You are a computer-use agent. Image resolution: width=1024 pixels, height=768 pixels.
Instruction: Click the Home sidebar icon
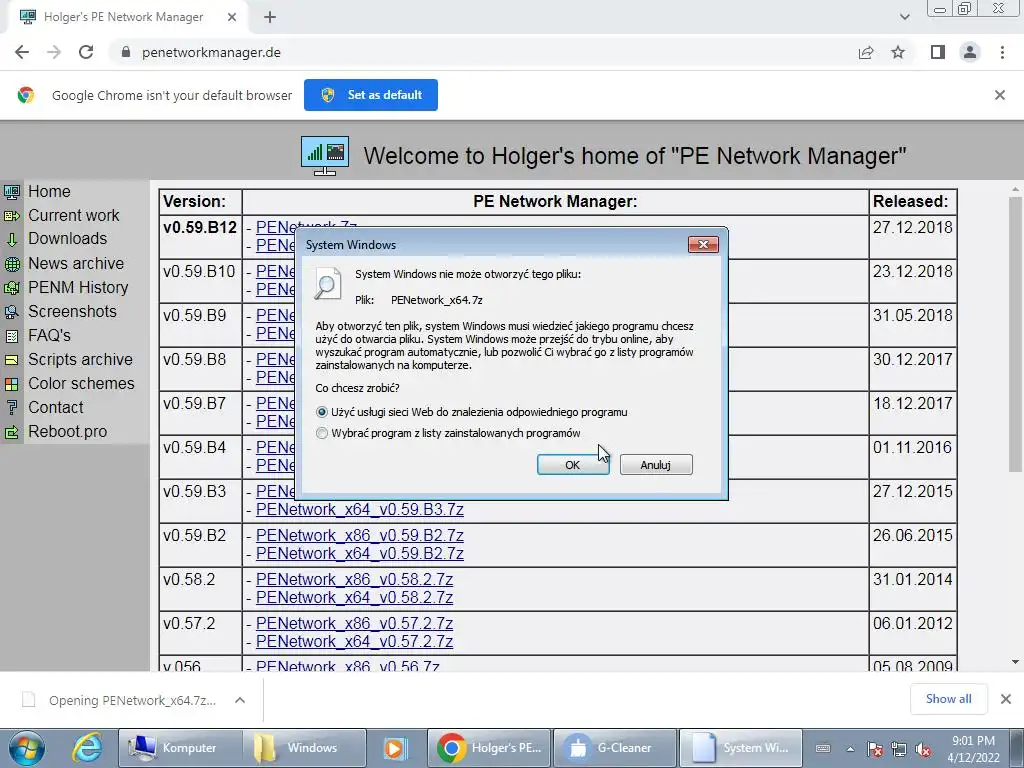[12, 192]
